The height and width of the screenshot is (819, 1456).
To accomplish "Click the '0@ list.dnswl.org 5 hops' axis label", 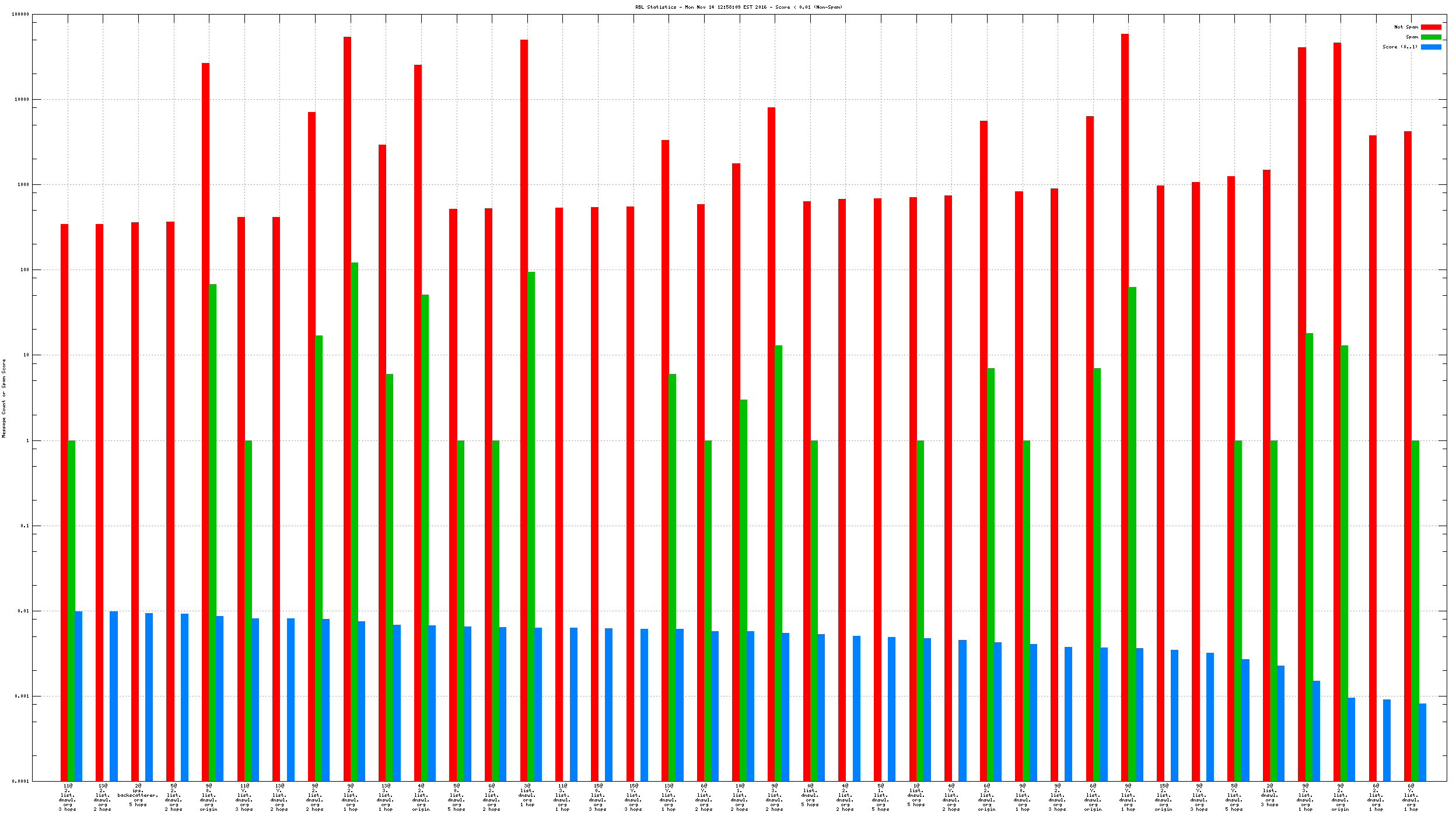I will 810,795.
